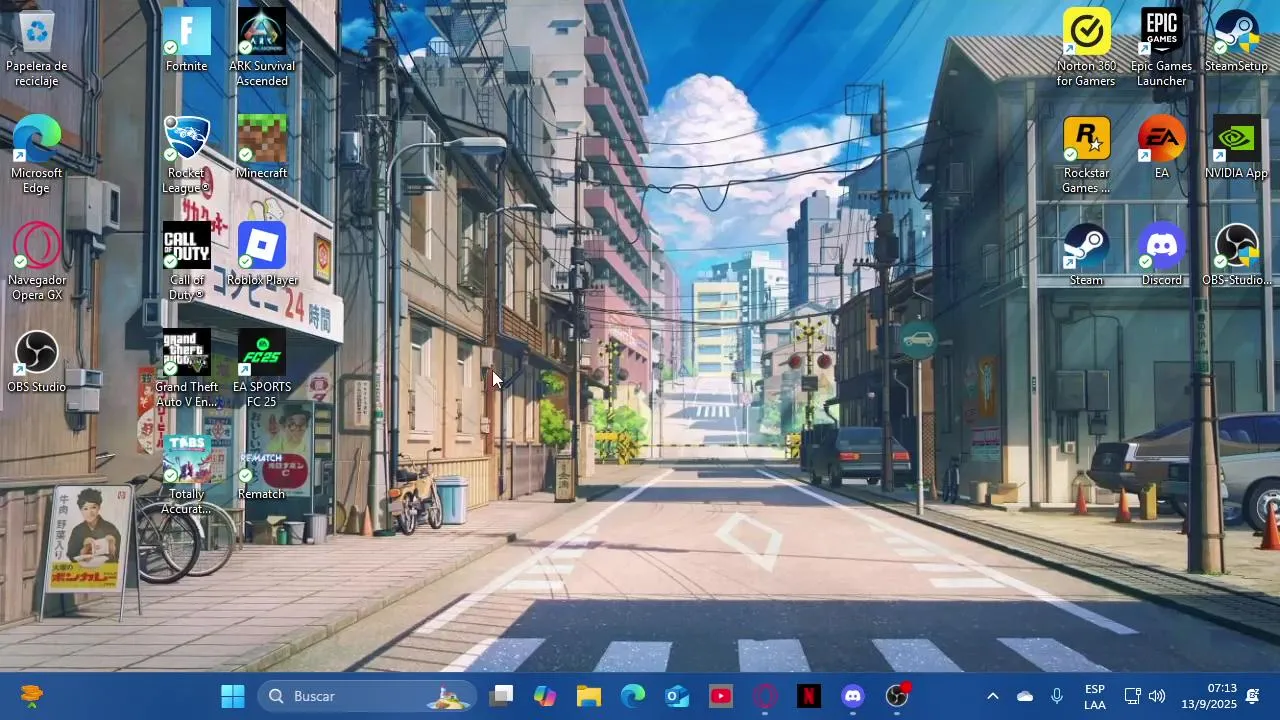Launch the Call of Duty shortcut

click(x=187, y=261)
